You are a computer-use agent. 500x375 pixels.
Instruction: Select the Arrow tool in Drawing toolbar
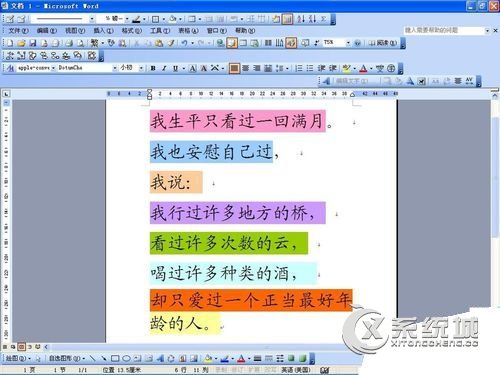pos(104,359)
